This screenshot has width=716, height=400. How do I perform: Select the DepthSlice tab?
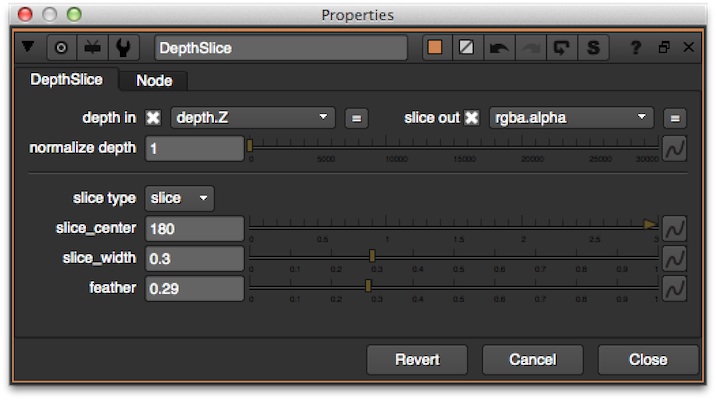(x=65, y=80)
